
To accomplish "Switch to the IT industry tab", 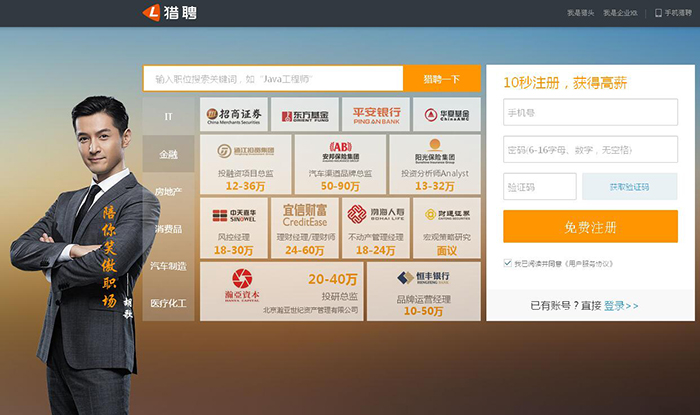I will click(168, 116).
